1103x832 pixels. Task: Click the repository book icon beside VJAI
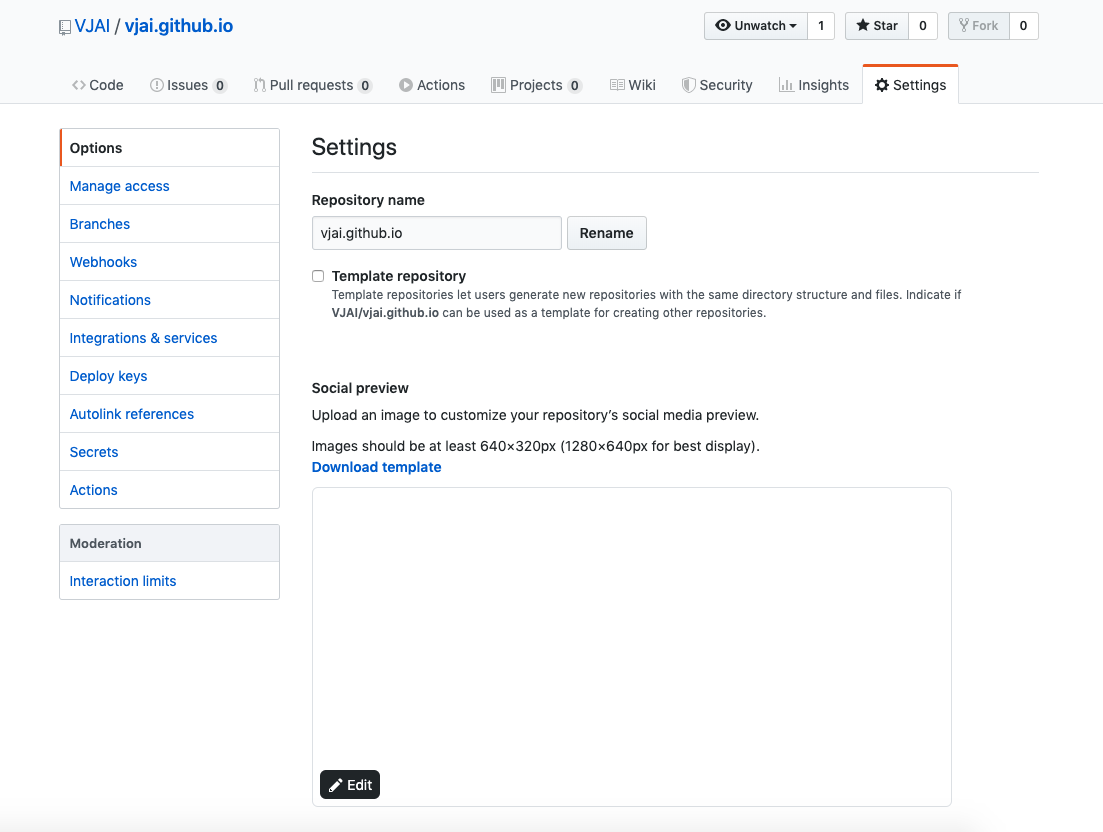point(65,27)
